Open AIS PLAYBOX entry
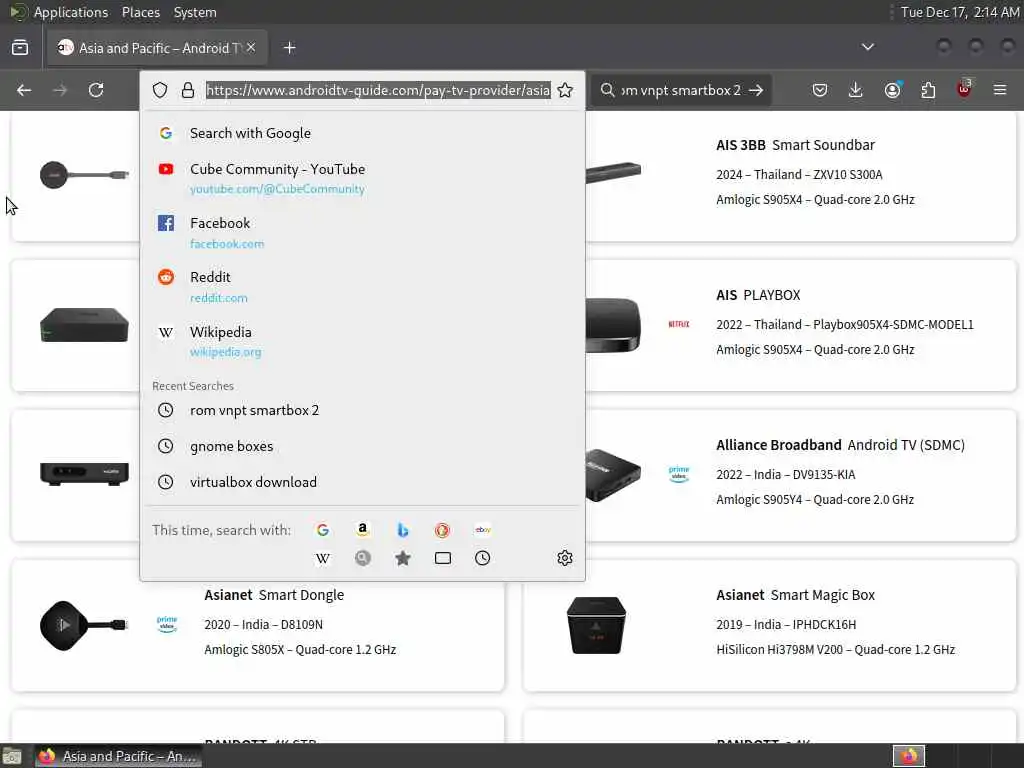 758,295
